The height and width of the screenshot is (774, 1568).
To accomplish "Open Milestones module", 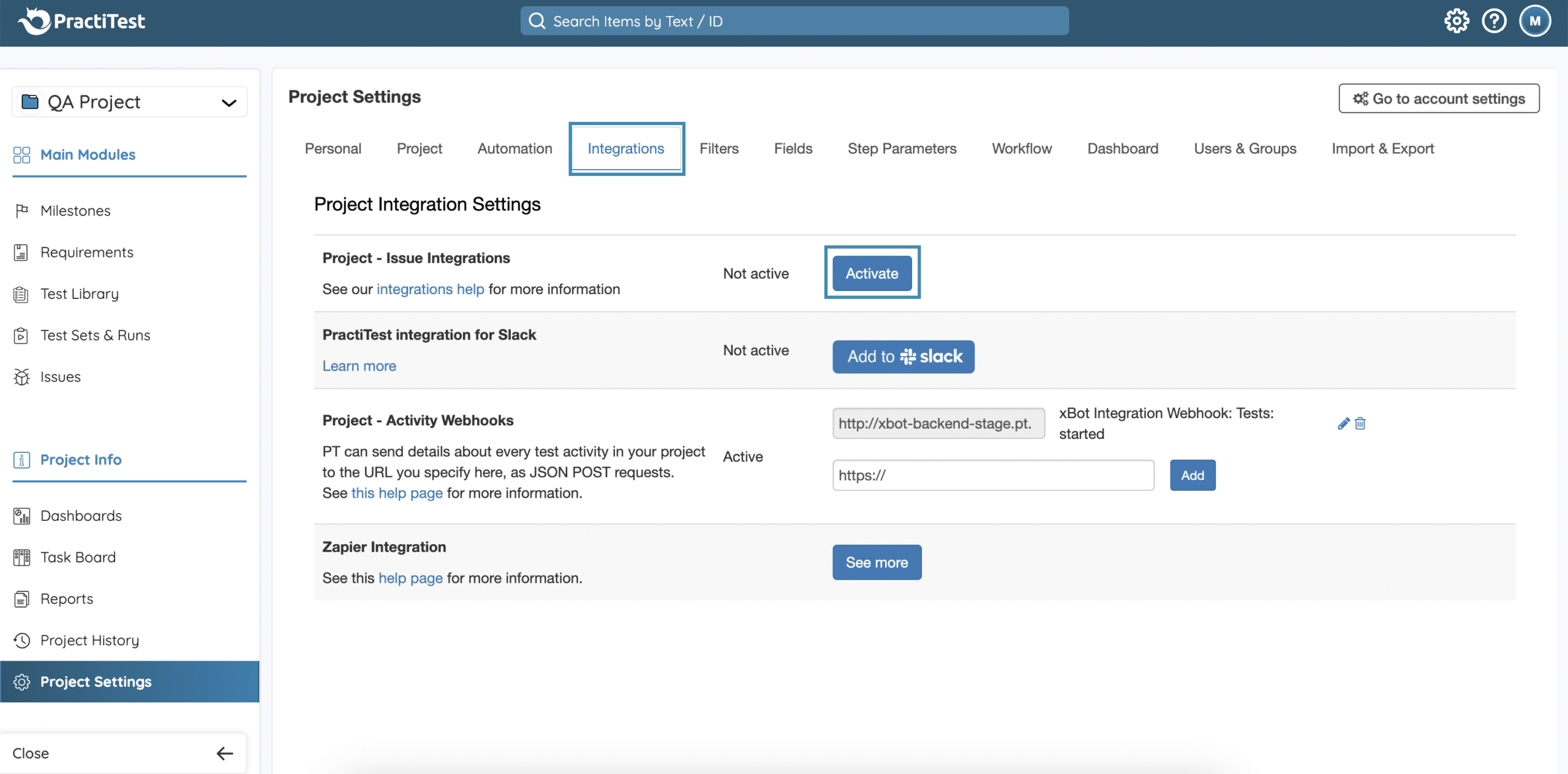I will tap(75, 211).
